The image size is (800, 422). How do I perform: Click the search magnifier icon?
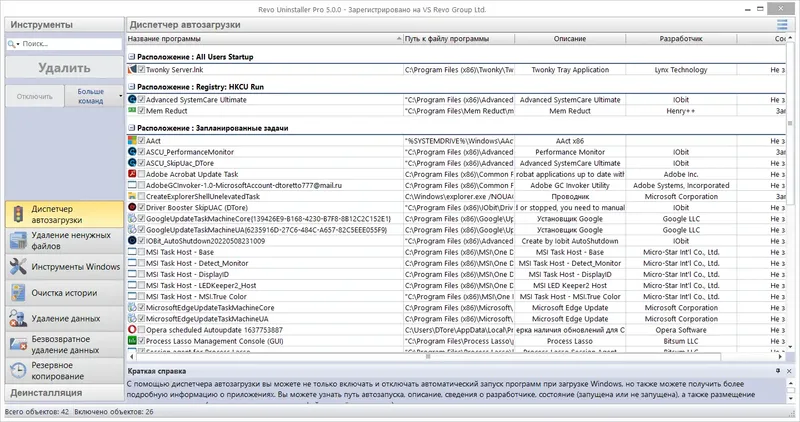11,44
